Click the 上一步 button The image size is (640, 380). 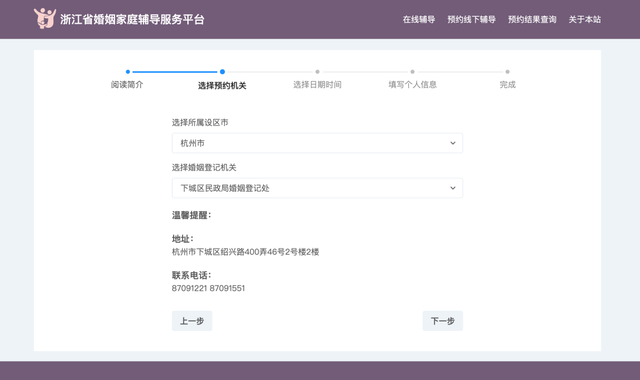point(192,321)
